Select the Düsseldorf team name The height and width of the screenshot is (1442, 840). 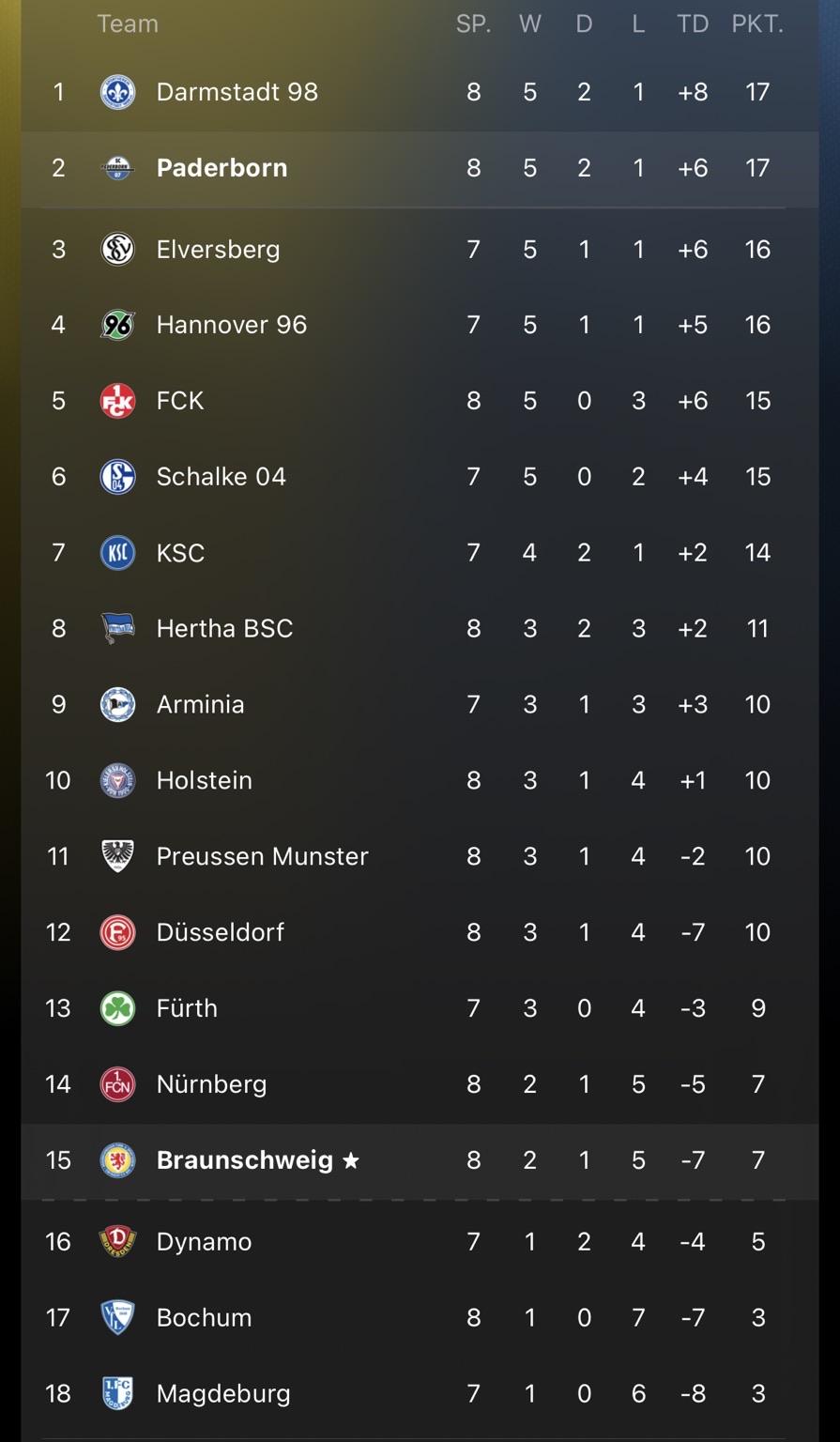coord(220,932)
